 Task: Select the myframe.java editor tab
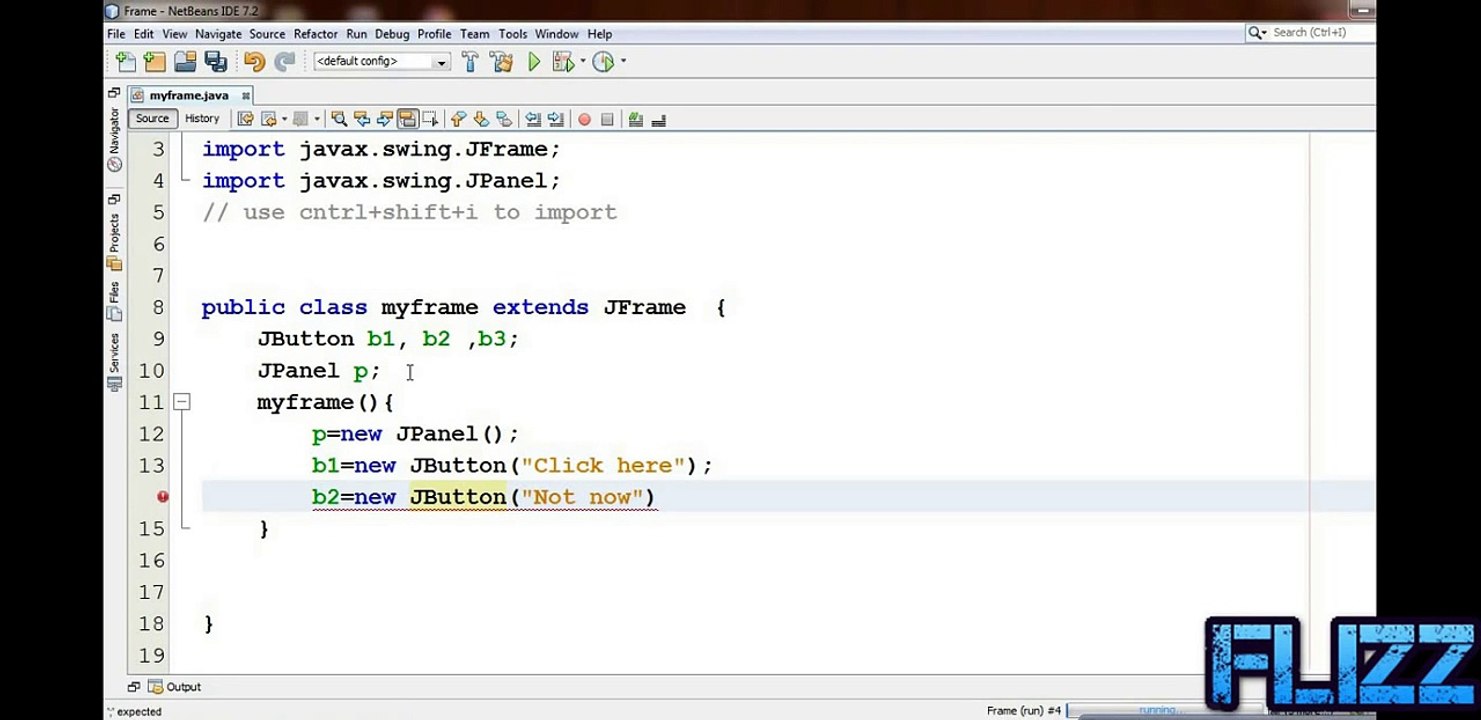point(189,95)
